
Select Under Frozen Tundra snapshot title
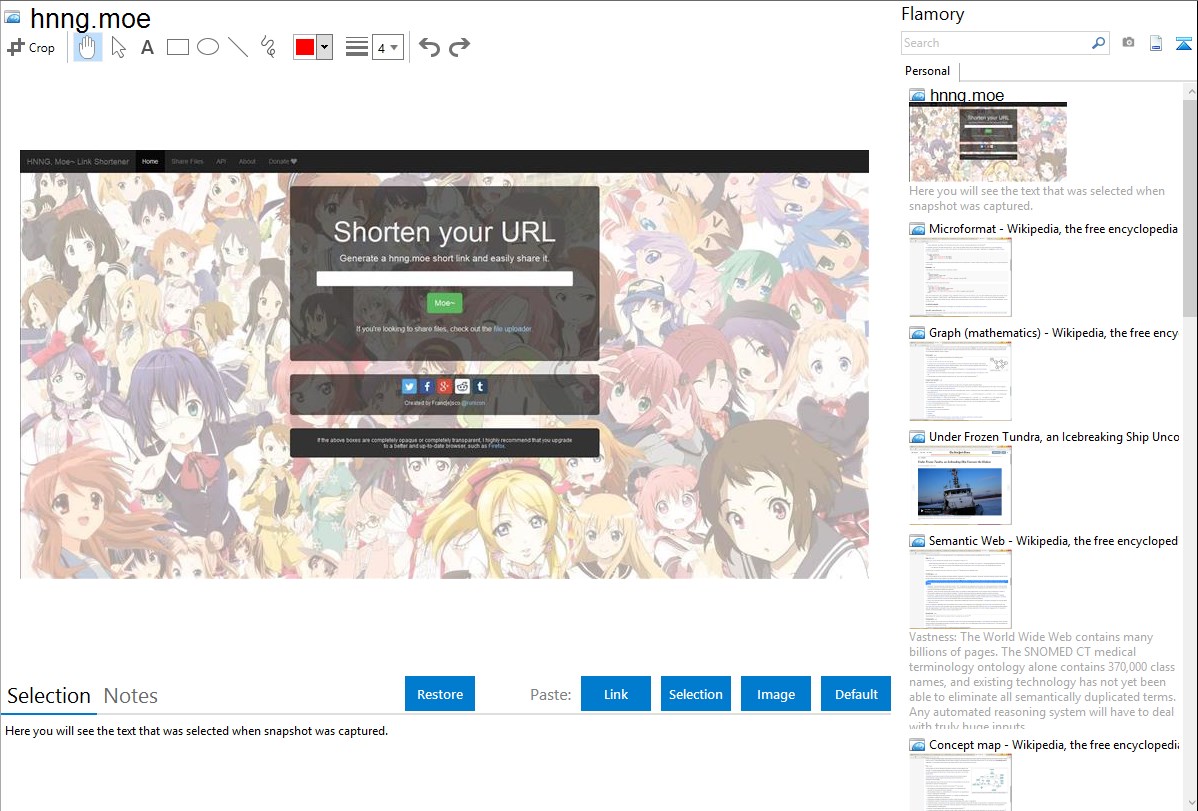1054,436
